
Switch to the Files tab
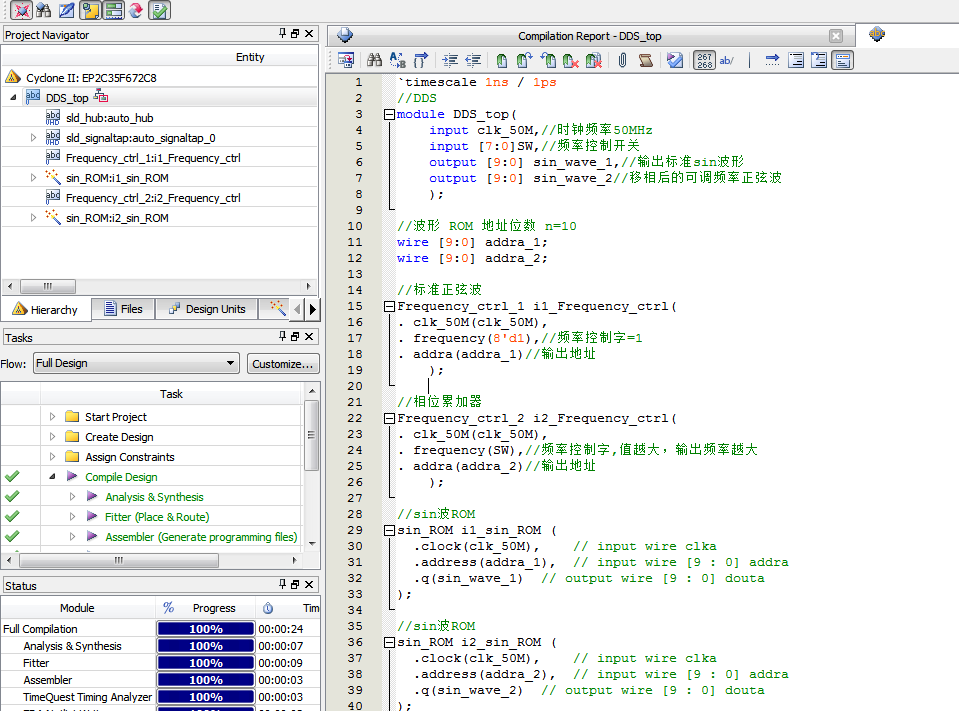pos(122,309)
